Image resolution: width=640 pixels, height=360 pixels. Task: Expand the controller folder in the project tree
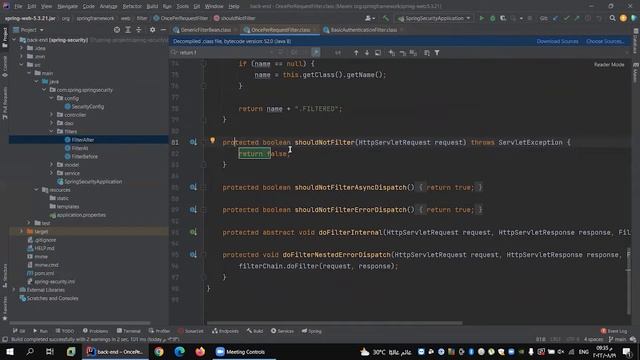52,115
